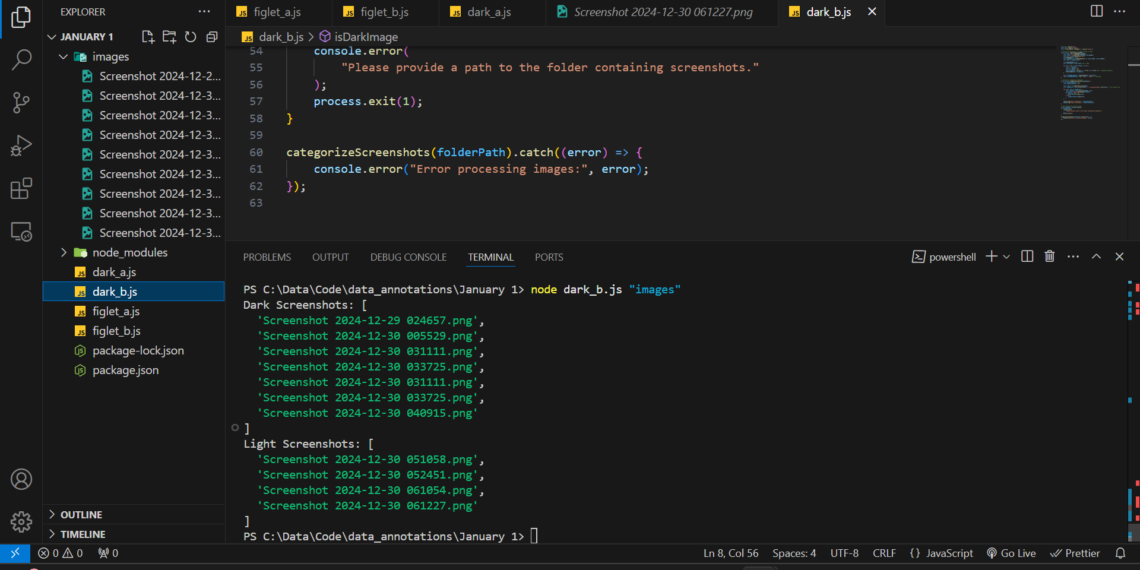
Task: Kill the terminal with trash icon
Action: (1049, 257)
